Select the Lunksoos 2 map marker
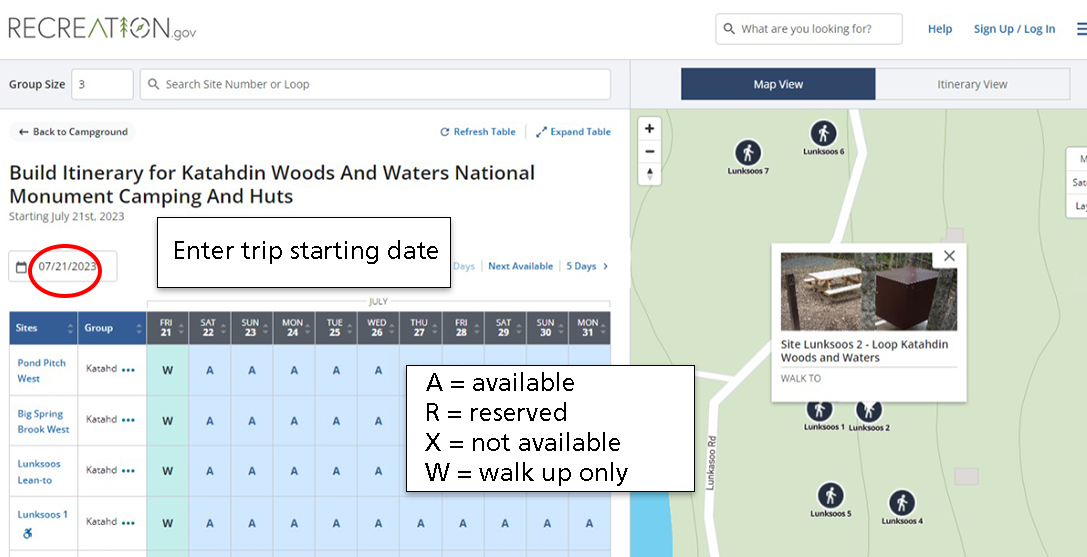The image size is (1087, 557). pos(869,412)
